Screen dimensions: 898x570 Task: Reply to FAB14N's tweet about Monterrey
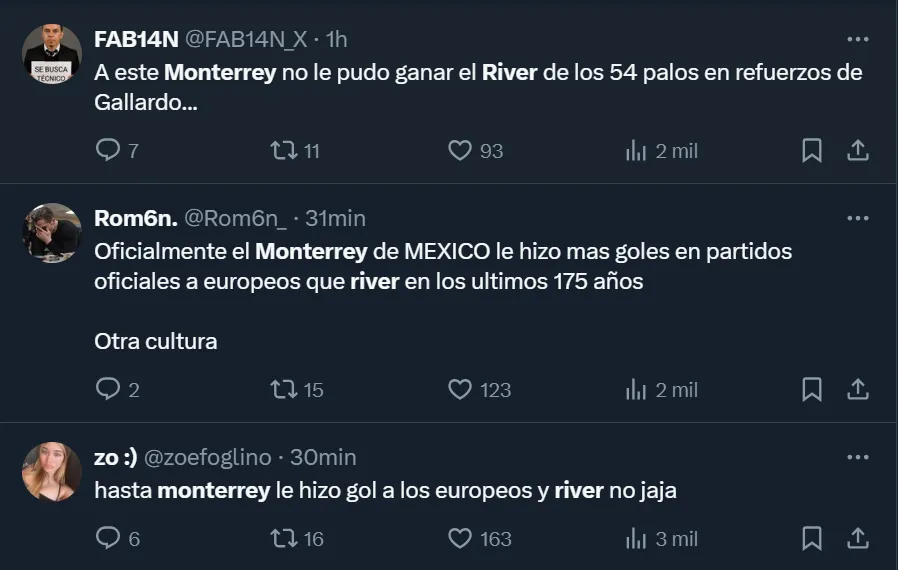pos(108,151)
